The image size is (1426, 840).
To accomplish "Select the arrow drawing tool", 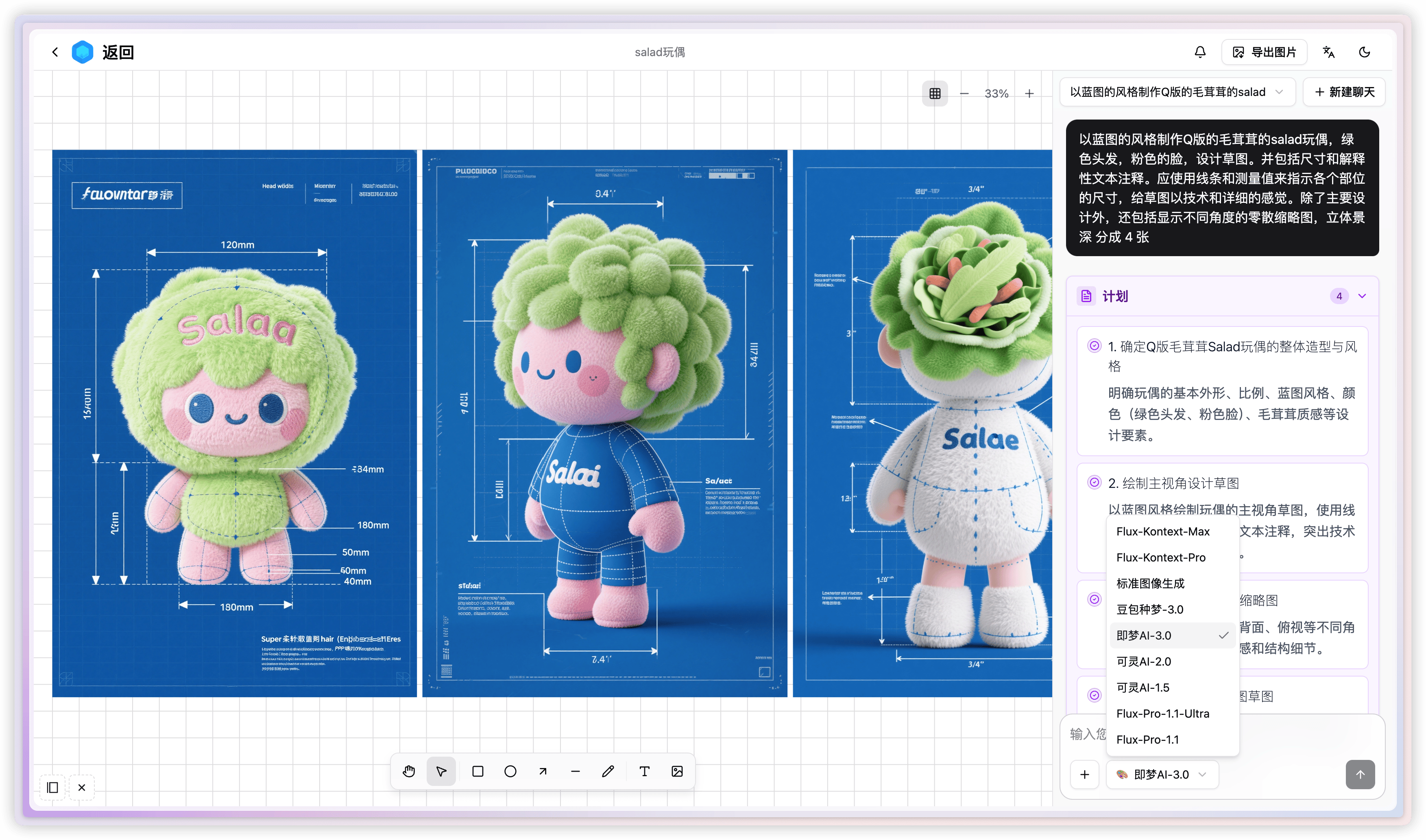I will point(543,772).
